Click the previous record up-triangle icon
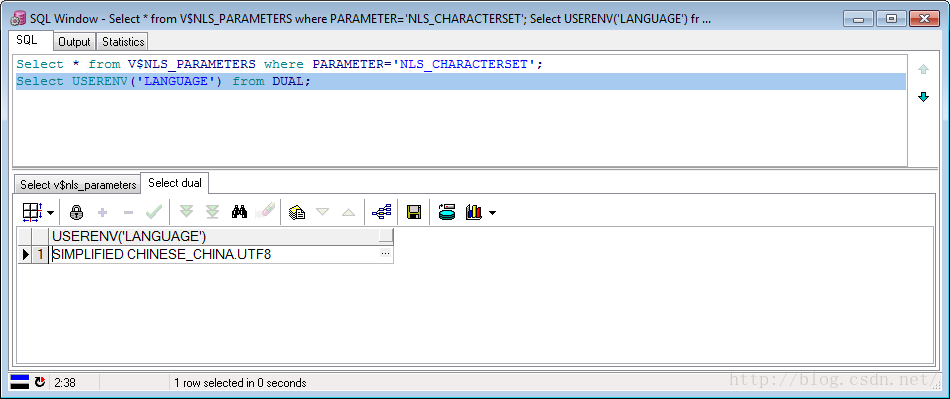The image size is (950, 399). [348, 212]
